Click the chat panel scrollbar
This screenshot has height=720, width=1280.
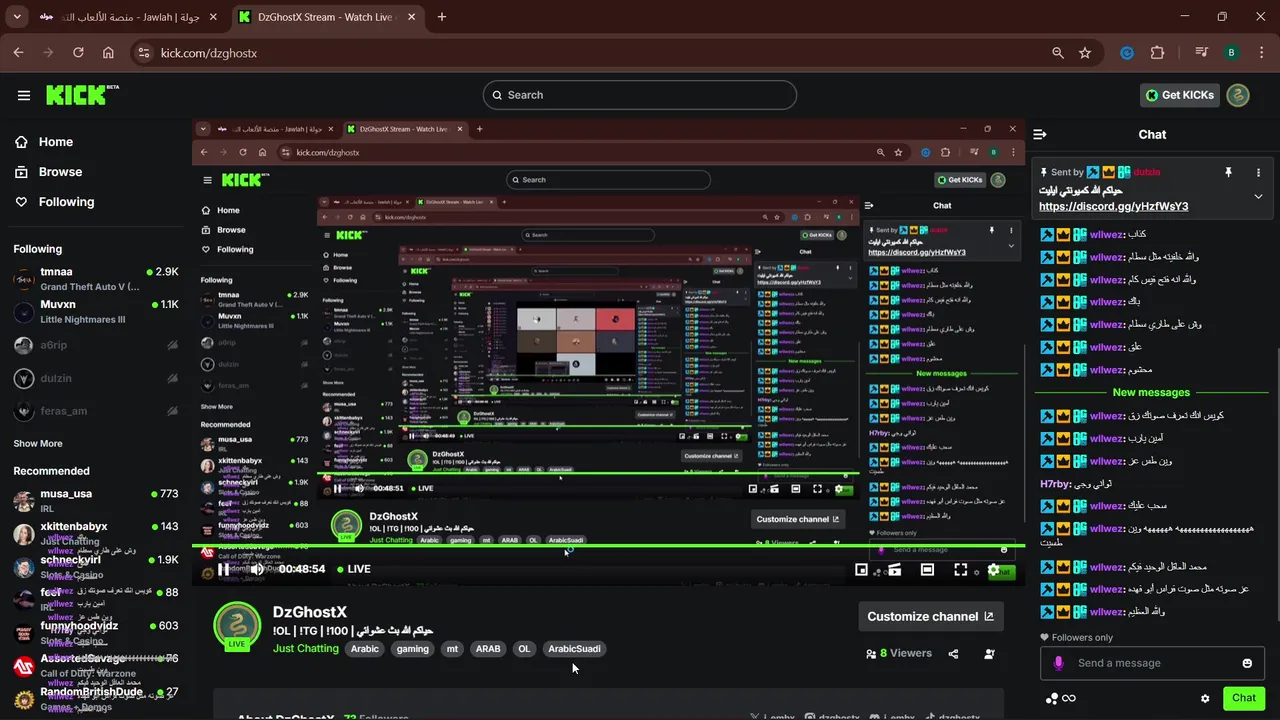(1276, 485)
